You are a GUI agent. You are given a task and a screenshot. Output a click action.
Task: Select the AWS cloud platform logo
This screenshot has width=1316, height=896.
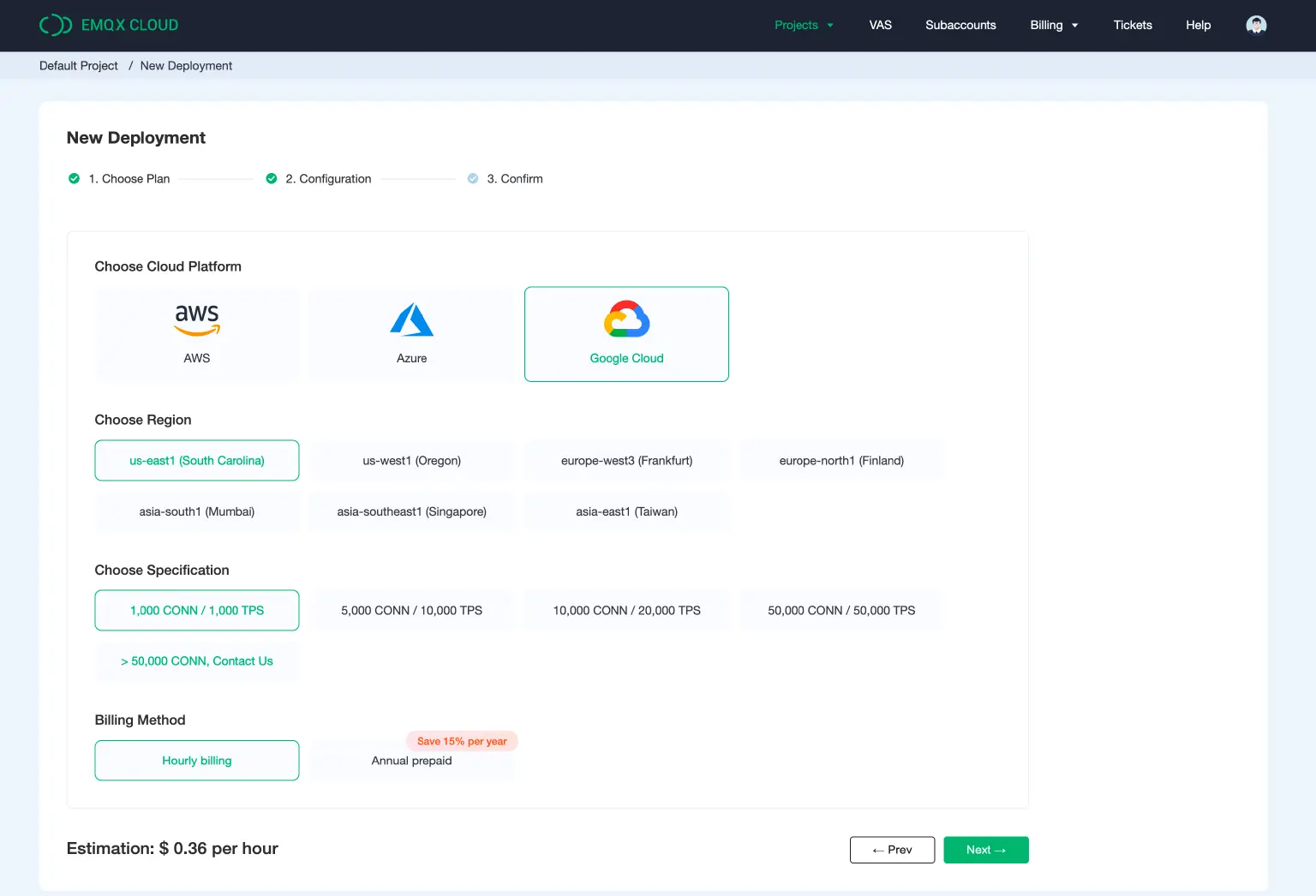tap(197, 320)
